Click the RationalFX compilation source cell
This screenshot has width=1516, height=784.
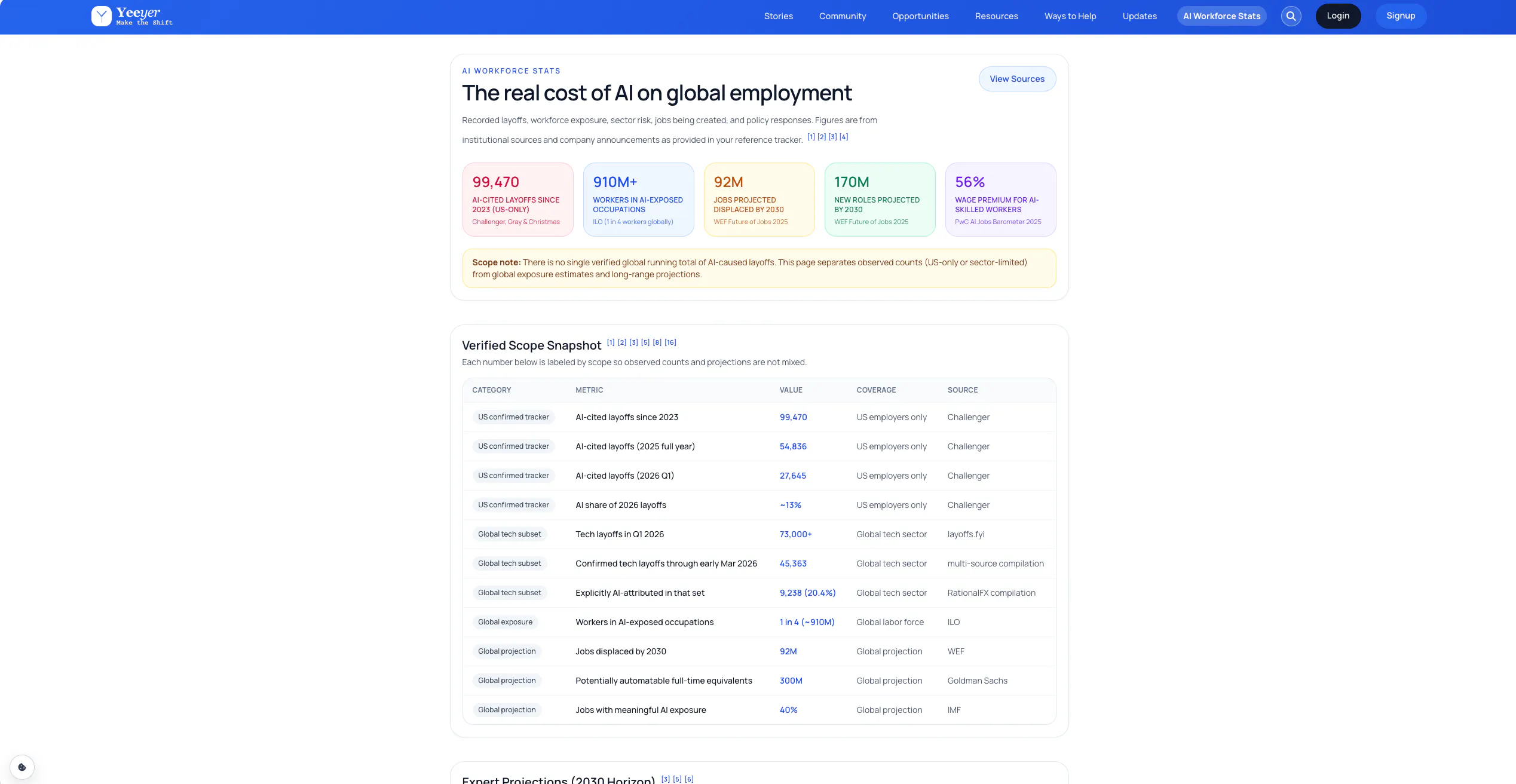click(991, 593)
